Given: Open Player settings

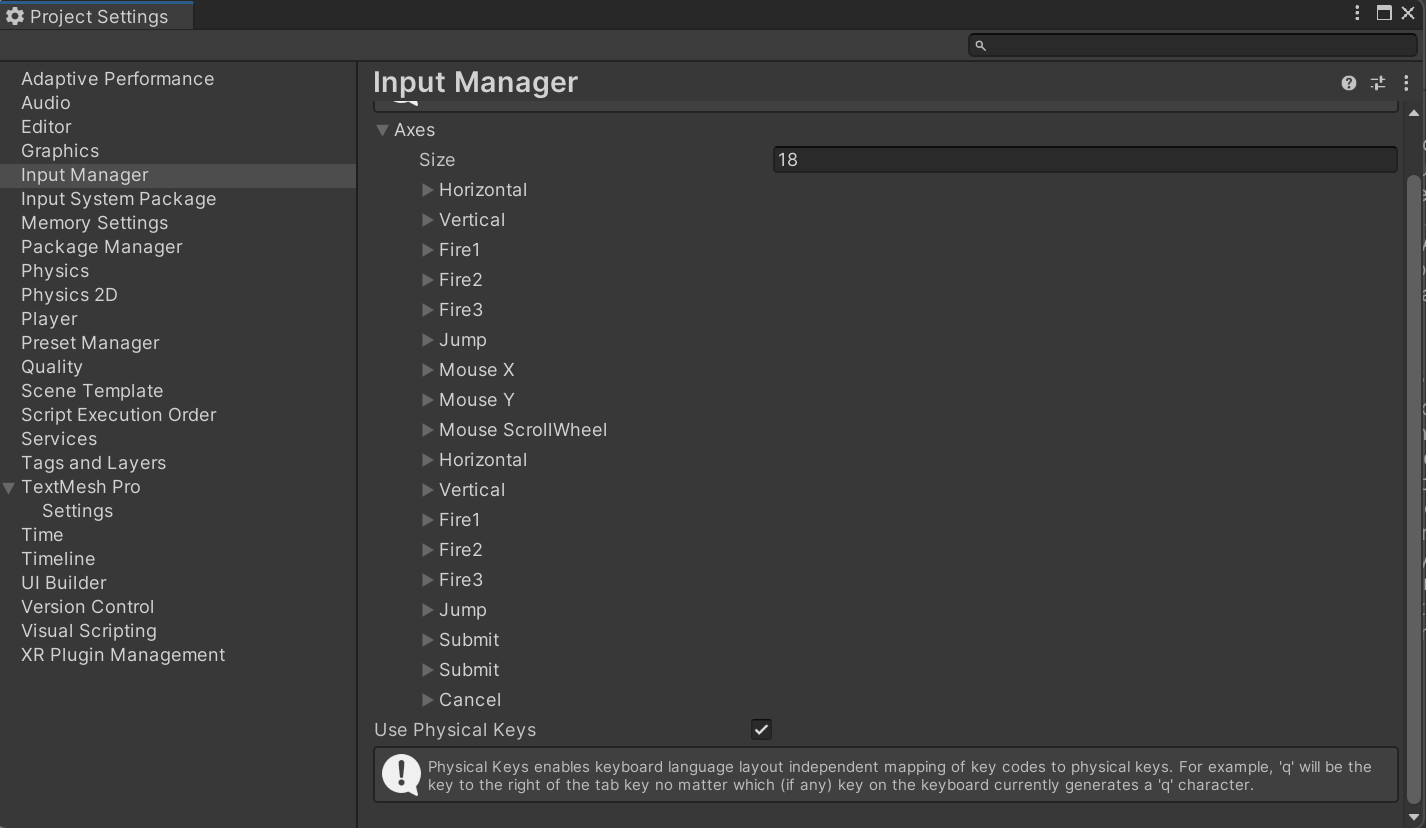Looking at the screenshot, I should (x=49, y=319).
